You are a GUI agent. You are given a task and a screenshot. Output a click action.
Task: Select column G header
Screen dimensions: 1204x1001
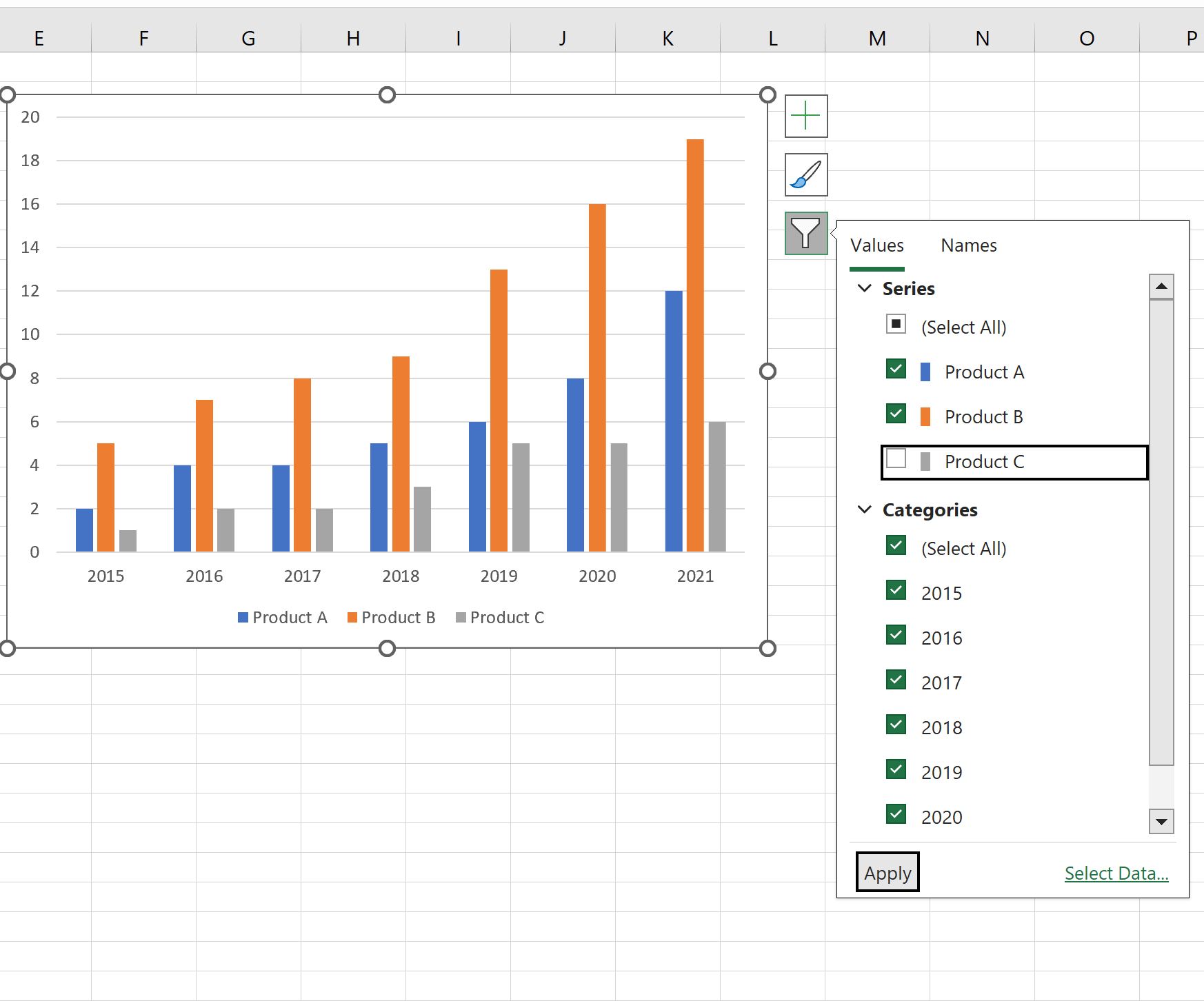pos(248,39)
